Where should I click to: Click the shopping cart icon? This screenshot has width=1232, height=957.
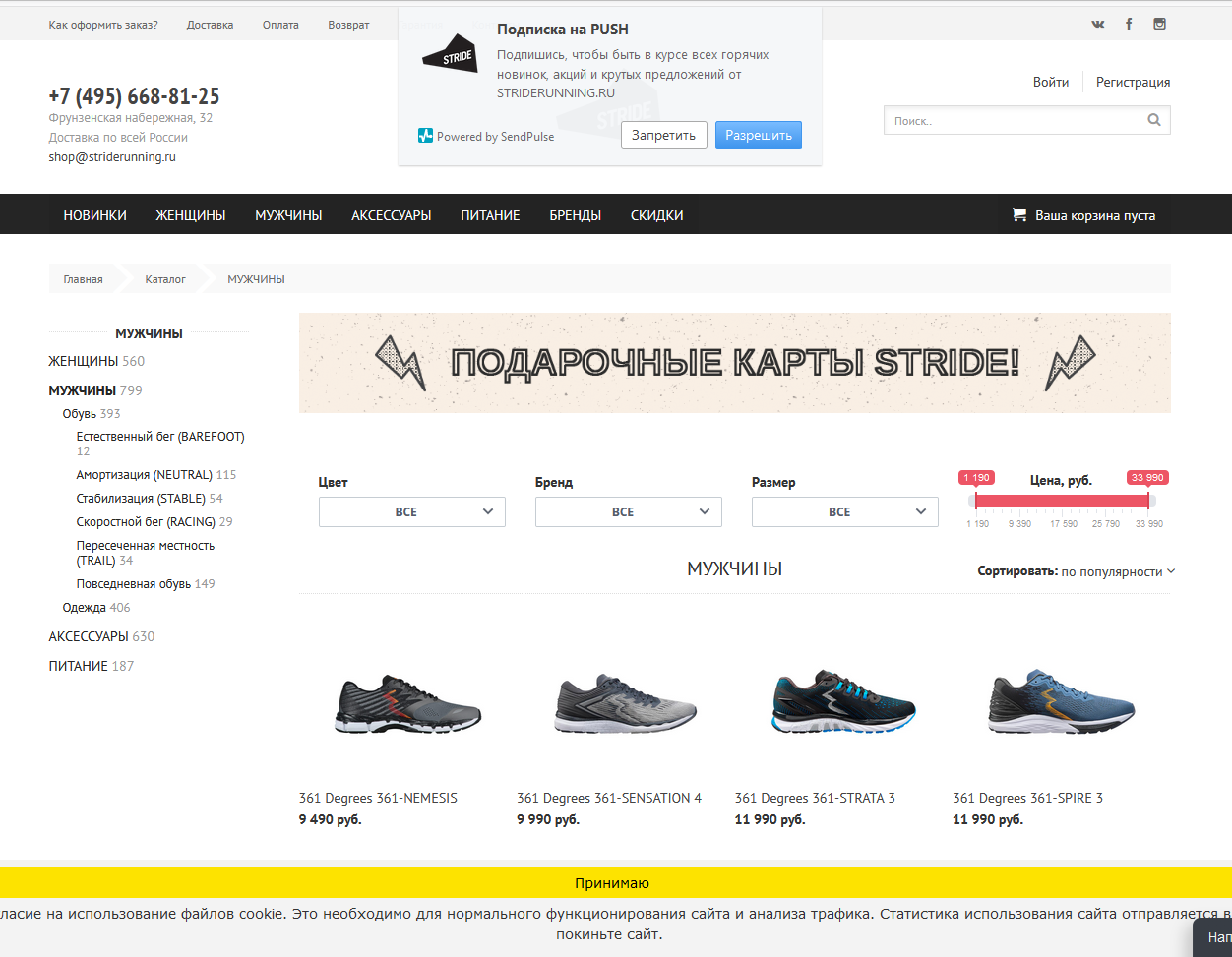[x=1018, y=214]
